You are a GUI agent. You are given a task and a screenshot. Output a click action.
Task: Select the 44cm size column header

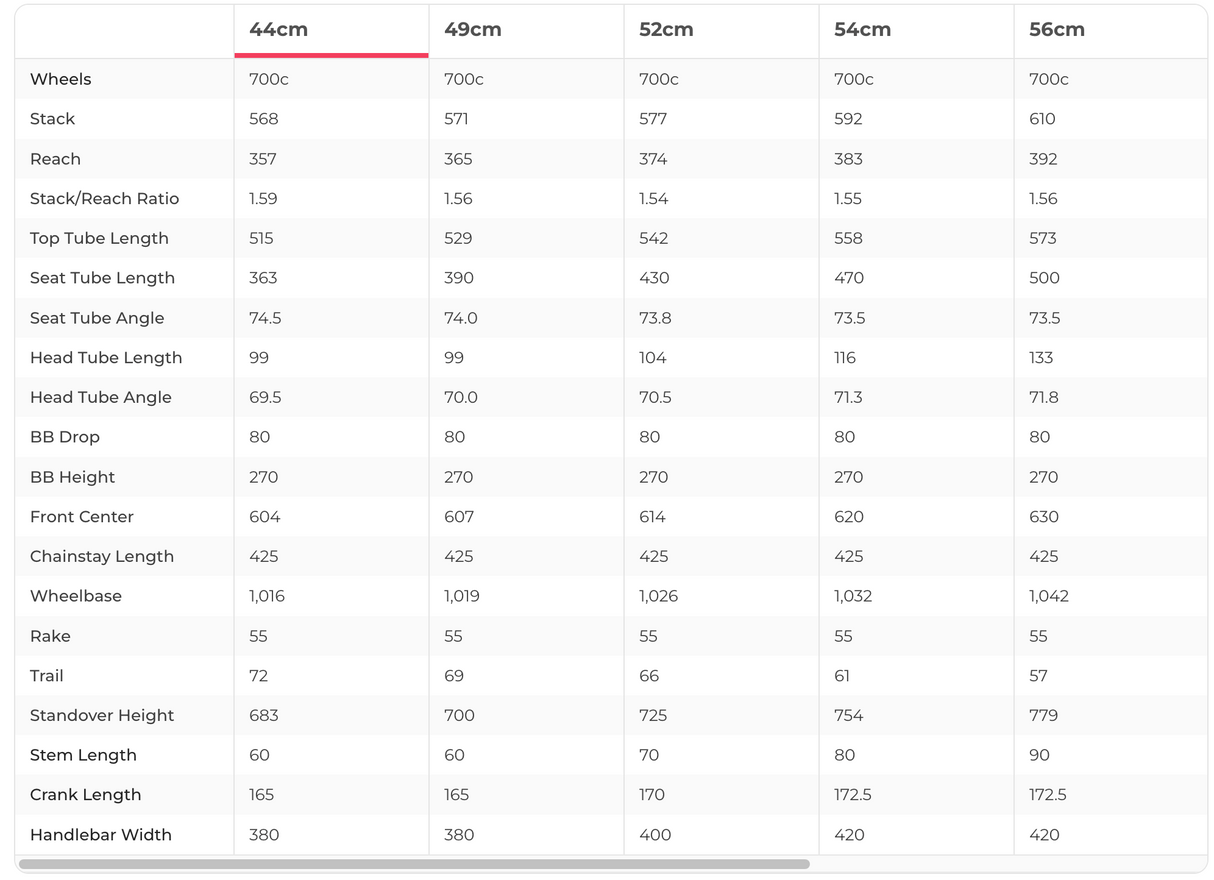point(279,30)
